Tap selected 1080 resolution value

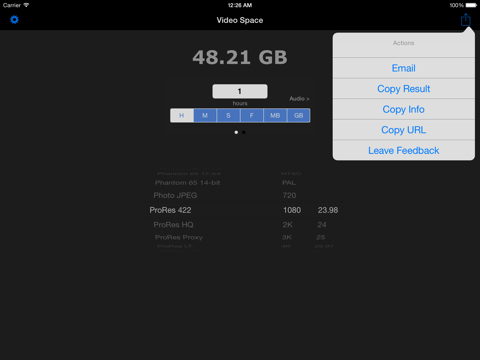pyautogui.click(x=292, y=210)
